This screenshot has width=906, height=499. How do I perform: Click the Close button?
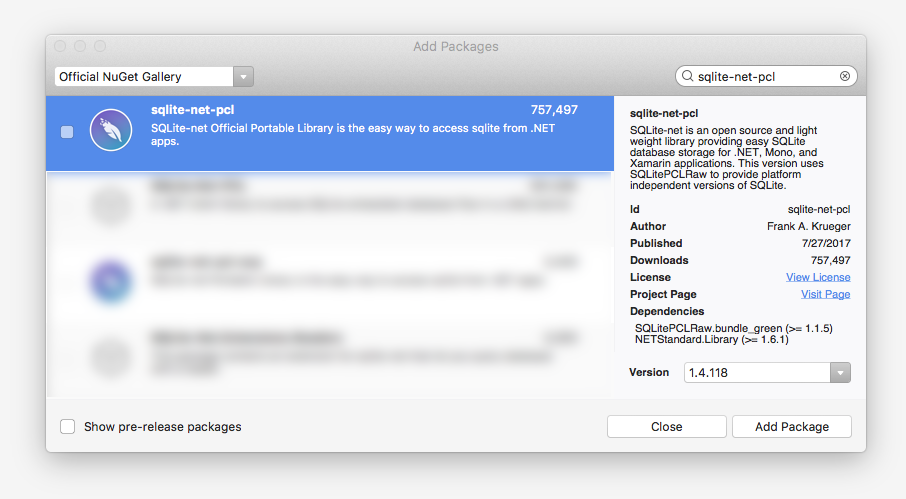click(x=666, y=427)
